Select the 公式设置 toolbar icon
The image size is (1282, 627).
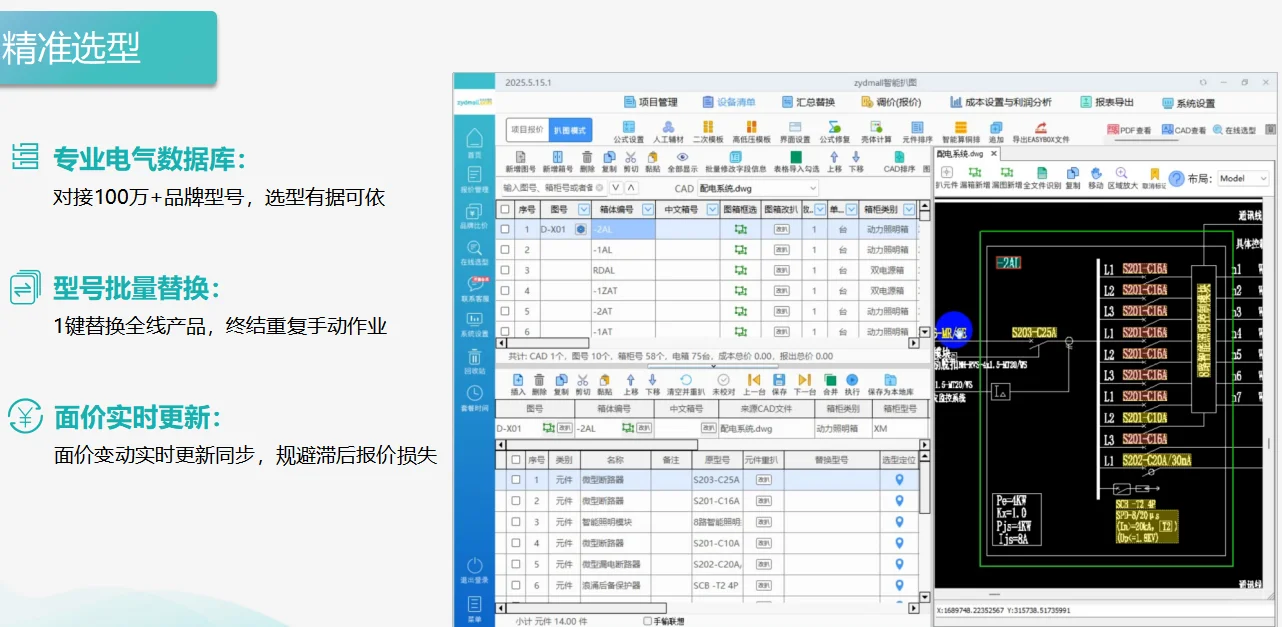tap(629, 127)
